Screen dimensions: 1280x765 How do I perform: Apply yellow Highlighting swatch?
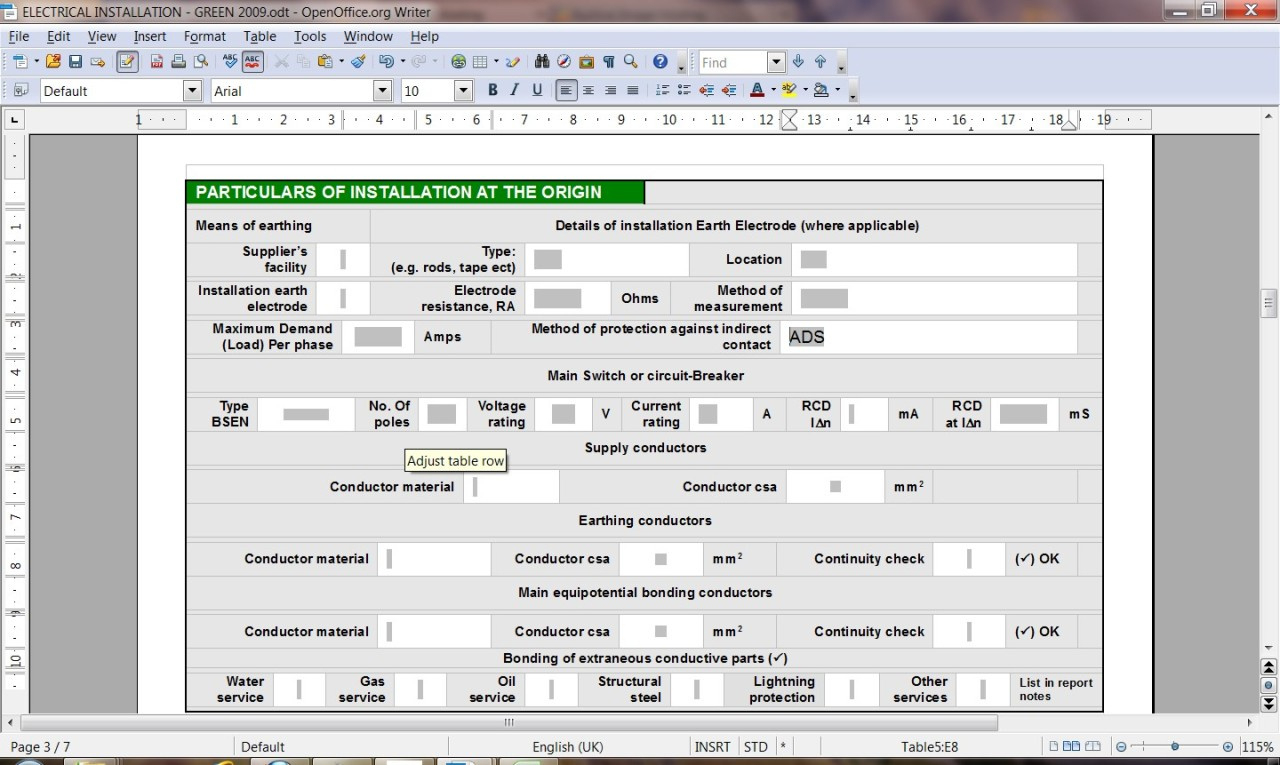789,90
